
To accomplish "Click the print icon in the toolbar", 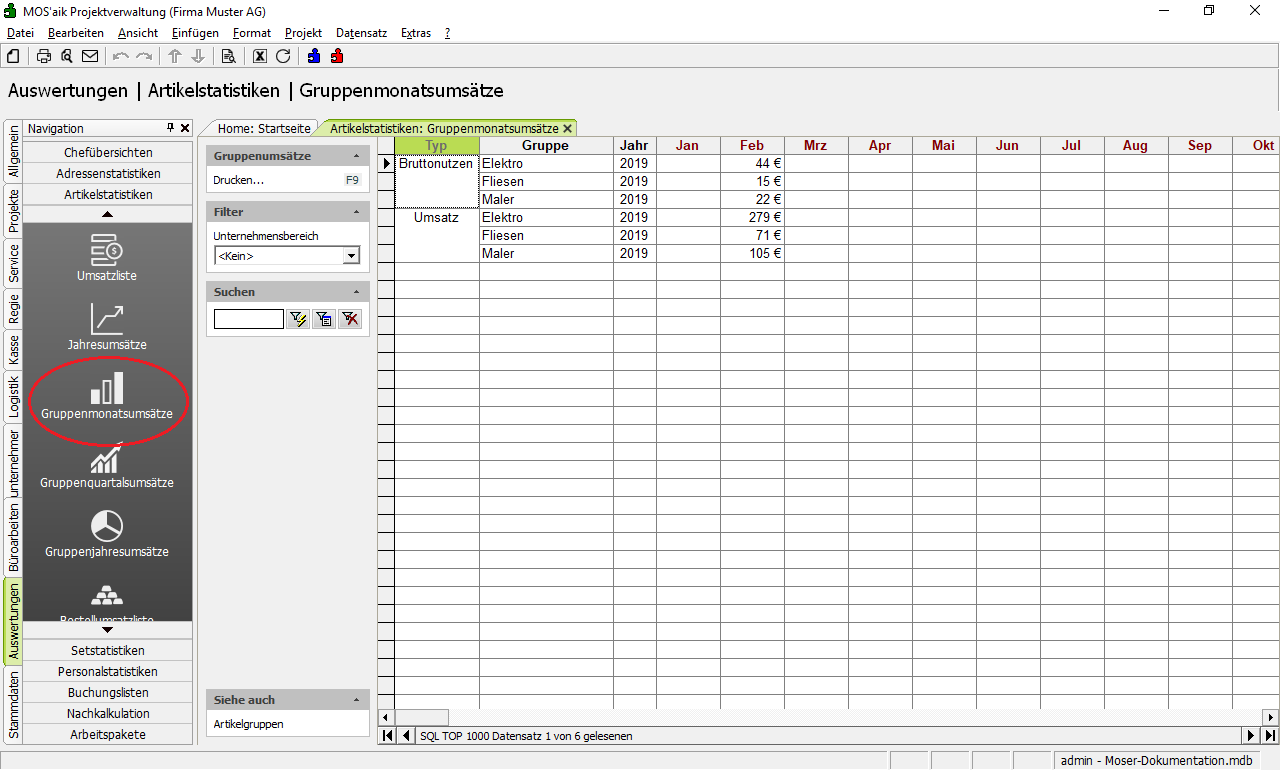I will [44, 56].
